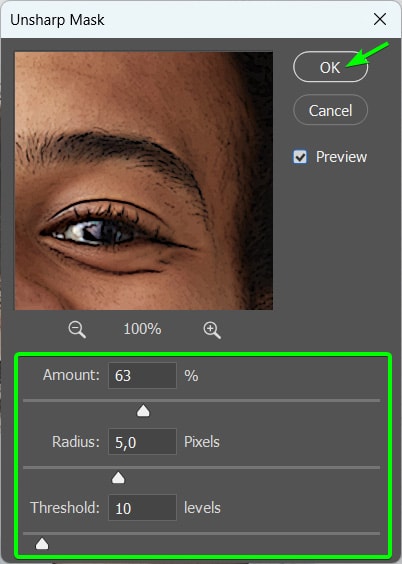
Task: Click the Threshold levels input field
Action: [142, 508]
